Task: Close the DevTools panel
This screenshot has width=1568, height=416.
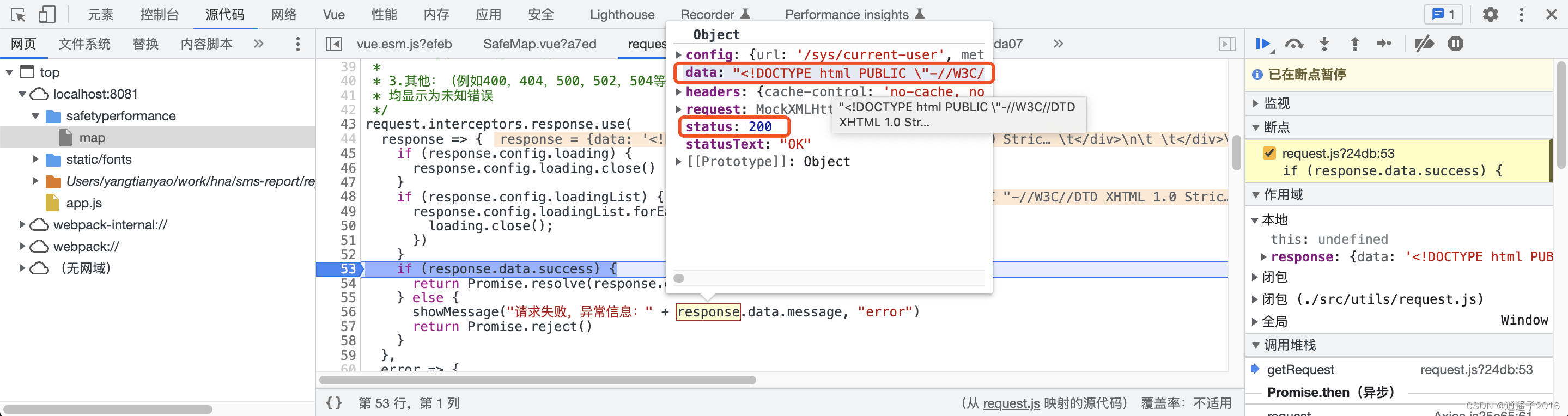Action: point(1552,14)
